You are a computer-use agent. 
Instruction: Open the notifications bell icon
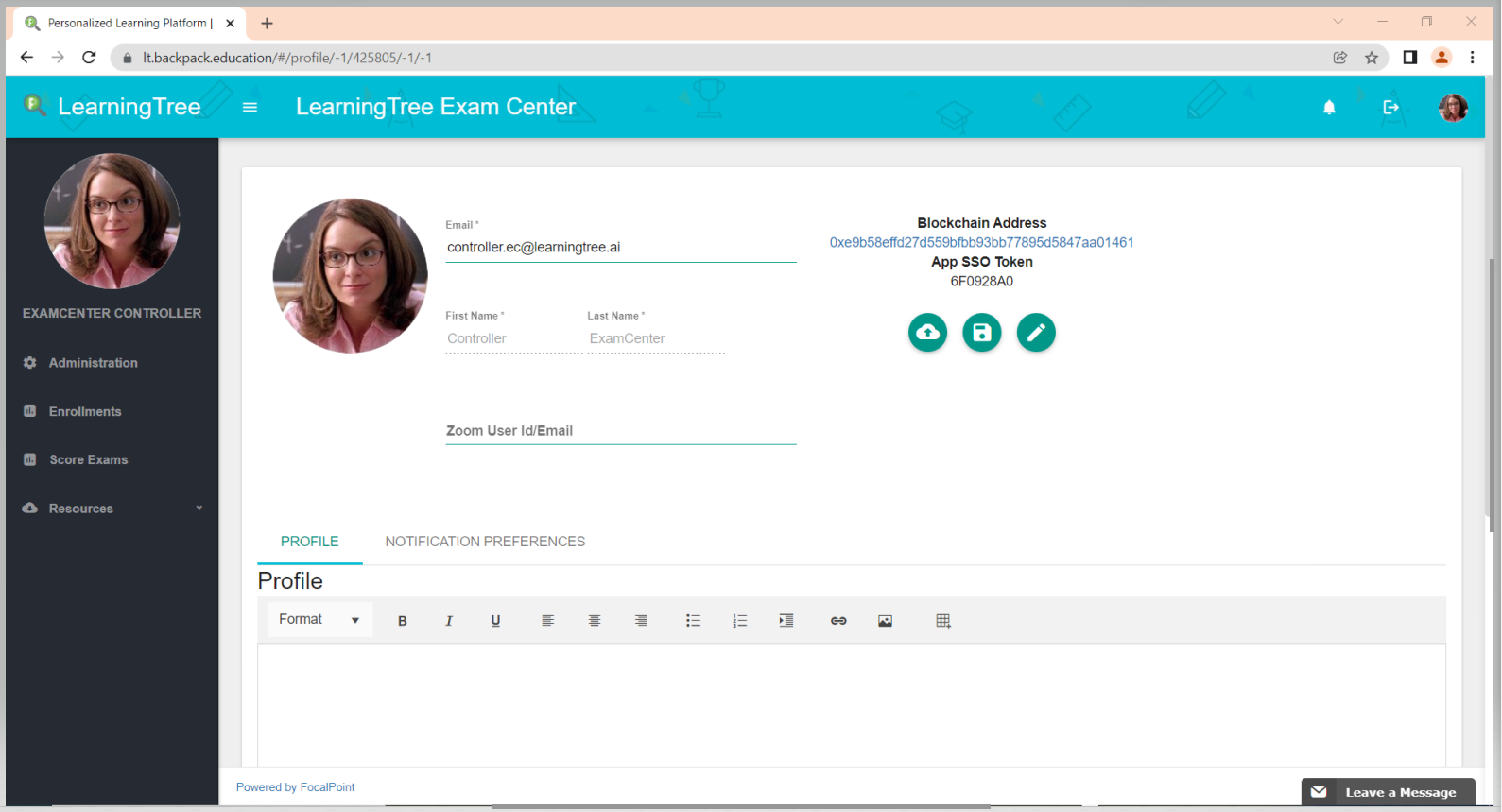(1329, 108)
